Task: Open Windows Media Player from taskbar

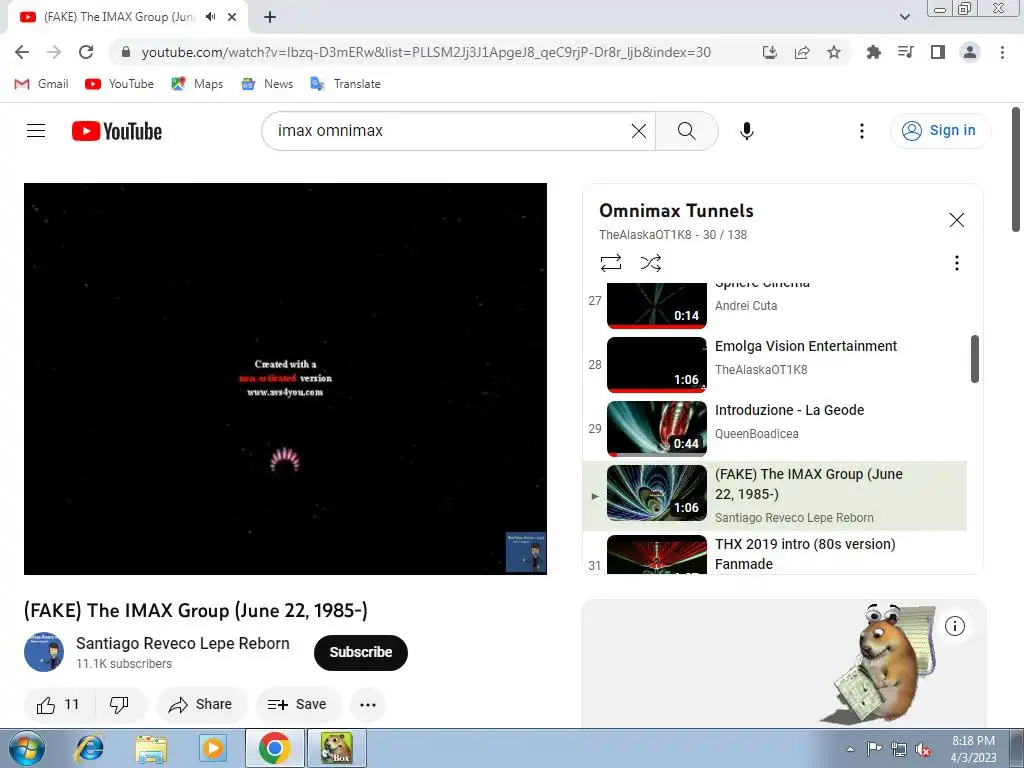Action: 212,748
